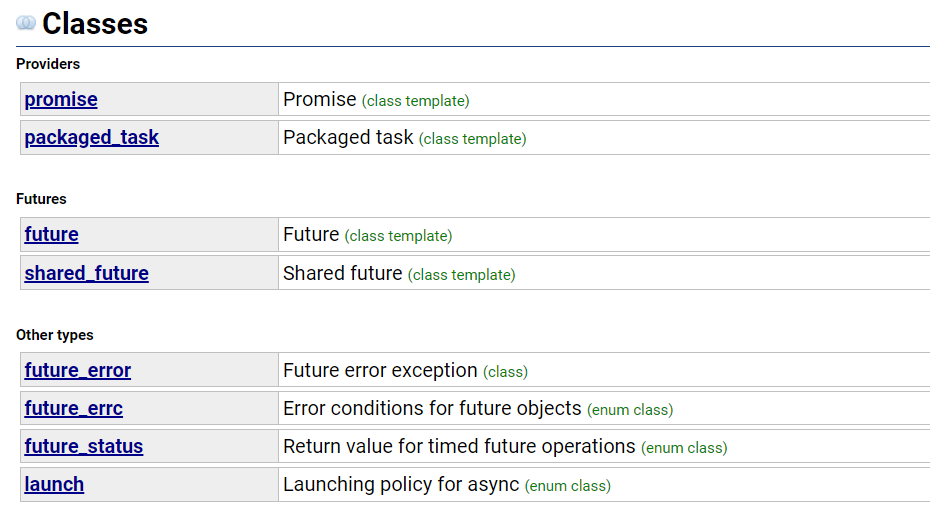Follow the future class link
The width and height of the screenshot is (930, 512).
51,235
